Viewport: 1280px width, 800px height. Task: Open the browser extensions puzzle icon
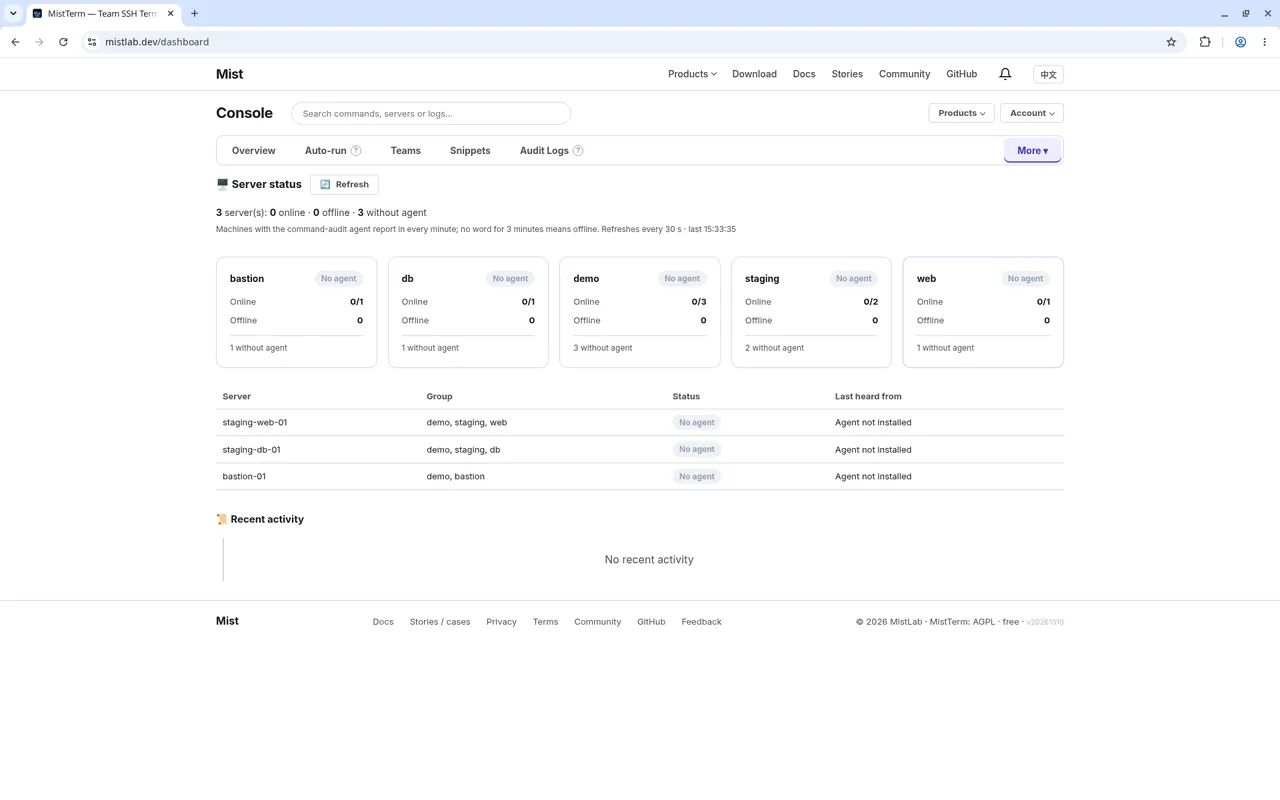[x=1205, y=42]
